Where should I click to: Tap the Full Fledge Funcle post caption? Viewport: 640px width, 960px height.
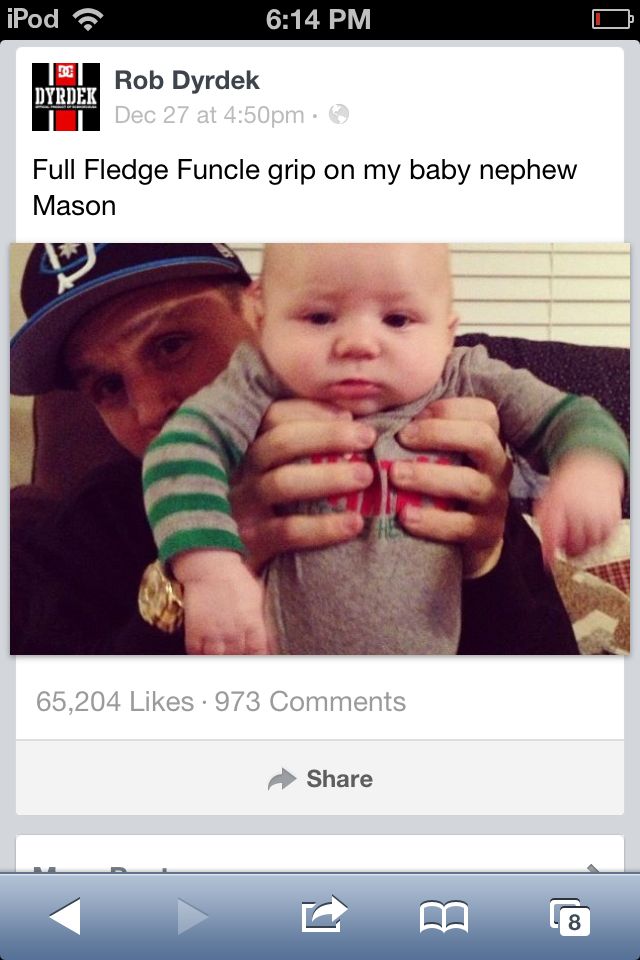click(304, 187)
